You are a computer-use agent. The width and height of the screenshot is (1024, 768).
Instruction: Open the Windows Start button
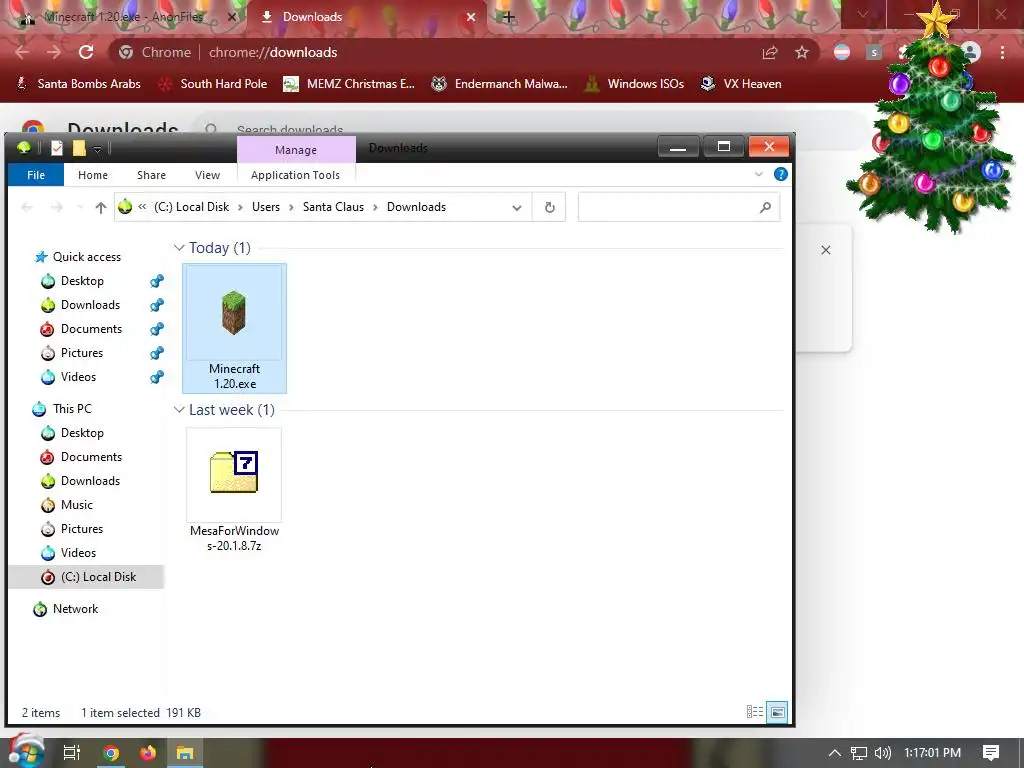tap(26, 752)
